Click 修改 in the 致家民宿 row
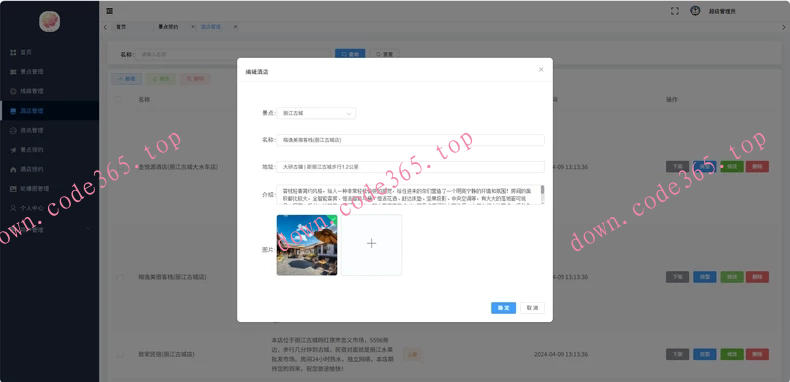790x382 pixels. (x=732, y=354)
